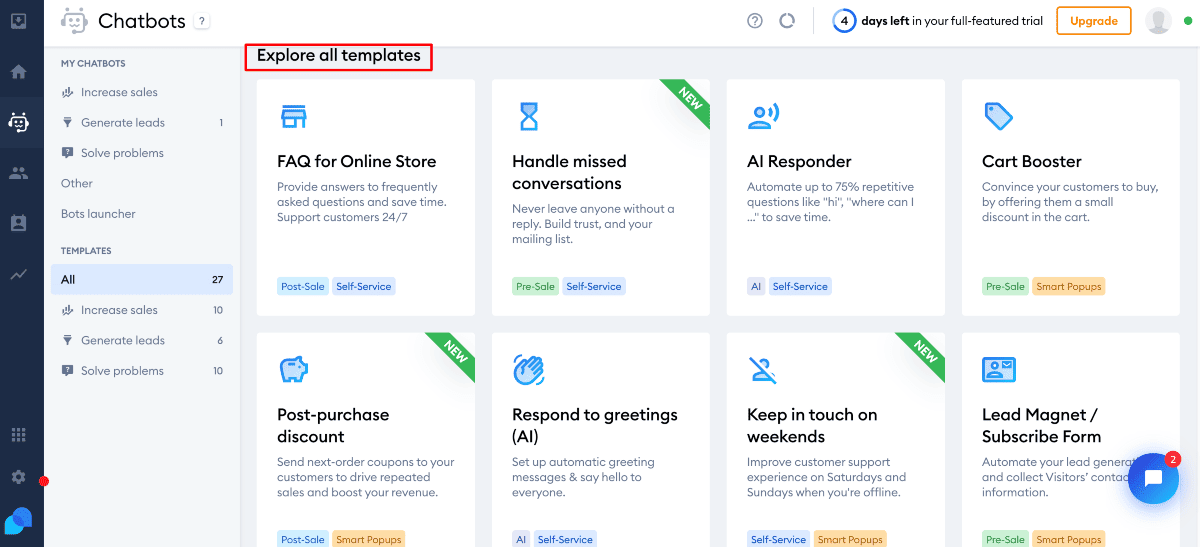1200x547 pixels.
Task: Open the Visitors people icon in sidebar
Action: (x=18, y=173)
